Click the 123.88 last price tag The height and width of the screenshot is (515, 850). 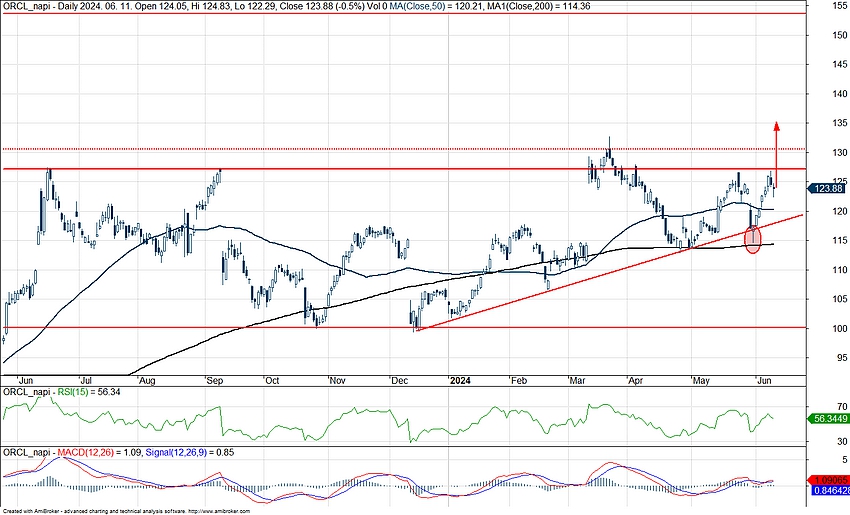[x=827, y=189]
